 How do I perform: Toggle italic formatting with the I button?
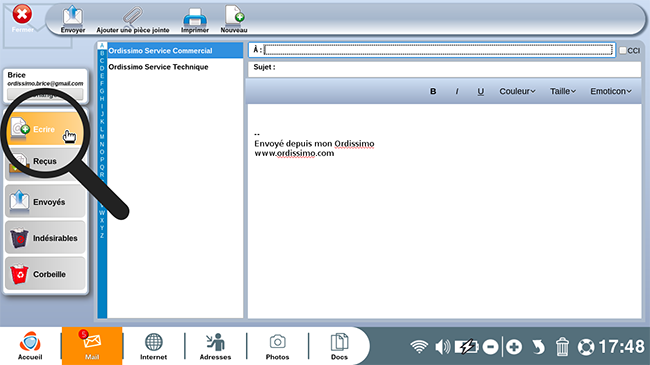point(457,91)
